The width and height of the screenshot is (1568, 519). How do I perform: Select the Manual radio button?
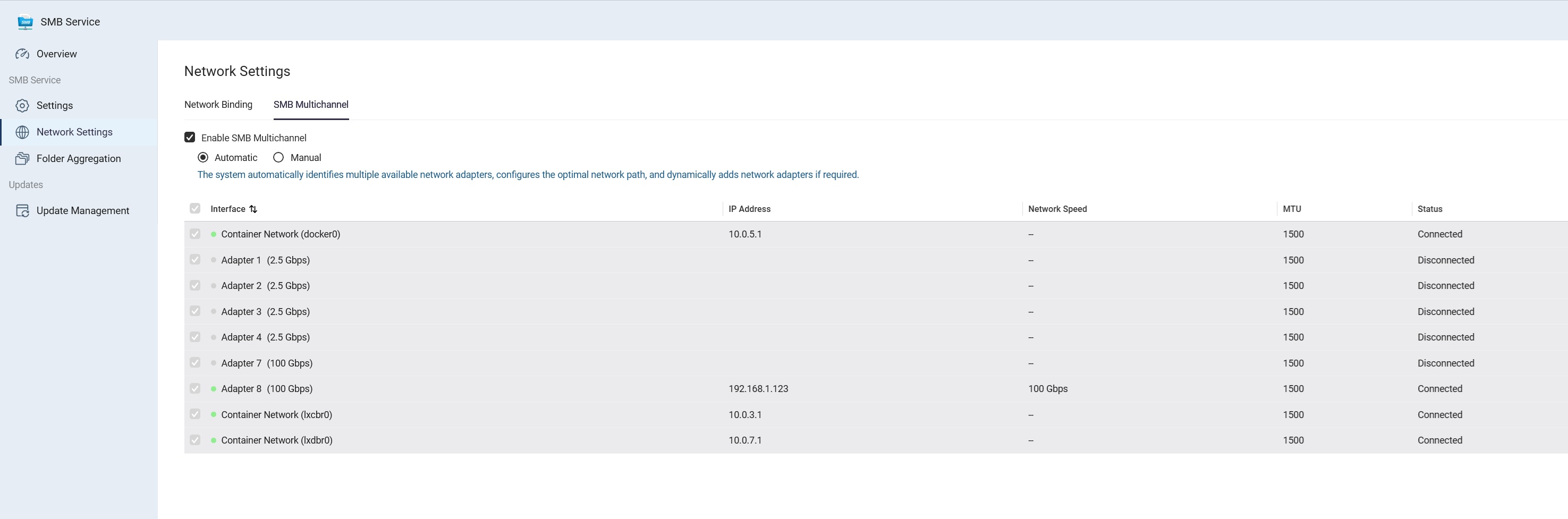278,158
